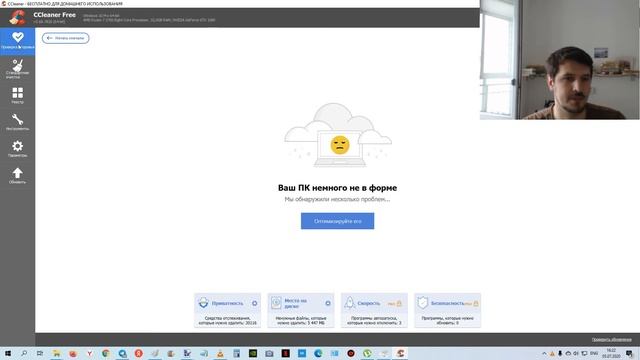Open the Options gear section

pyautogui.click(x=18, y=149)
